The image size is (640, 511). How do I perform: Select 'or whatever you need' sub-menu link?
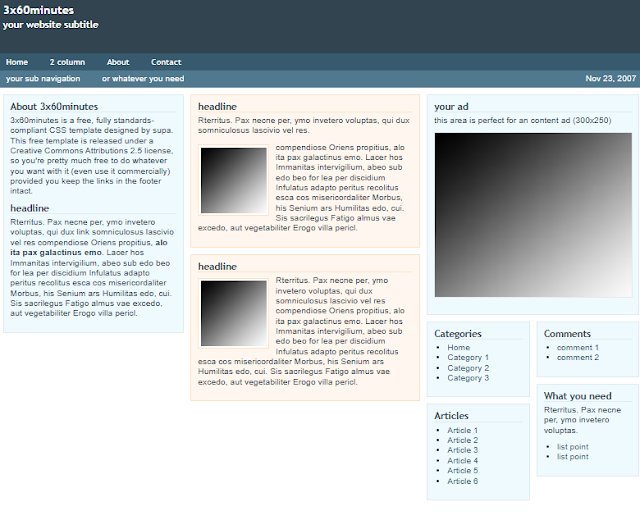click(143, 78)
